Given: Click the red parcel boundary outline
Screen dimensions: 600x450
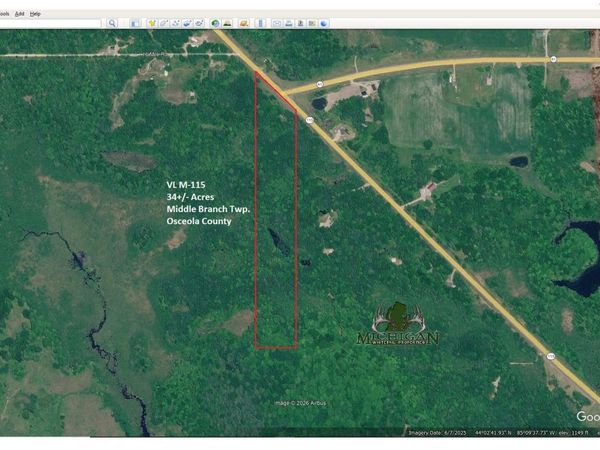Looking at the screenshot, I should click(256, 200).
